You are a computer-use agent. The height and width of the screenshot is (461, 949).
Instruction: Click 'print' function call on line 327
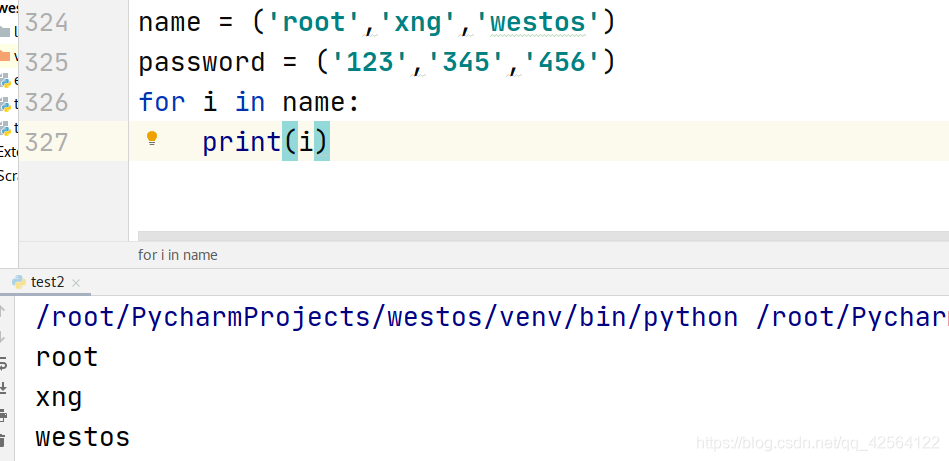(241, 143)
